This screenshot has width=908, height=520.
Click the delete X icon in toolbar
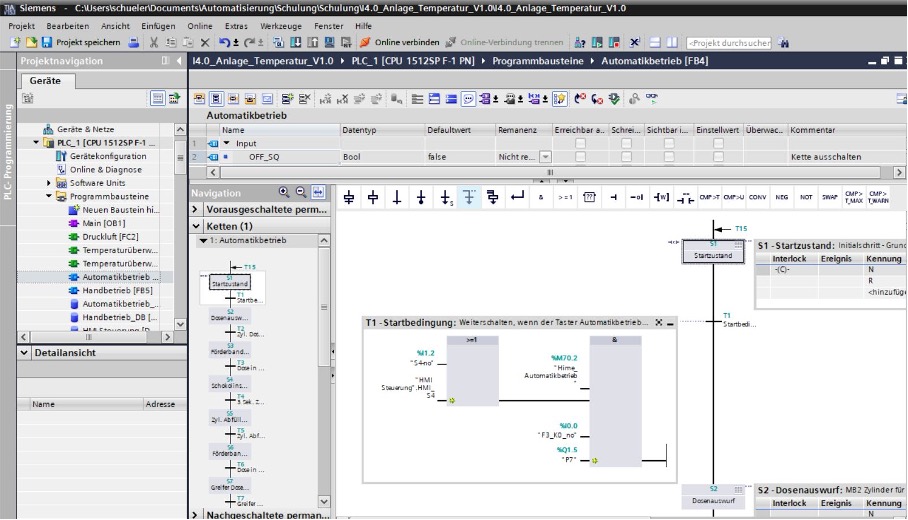[x=204, y=43]
